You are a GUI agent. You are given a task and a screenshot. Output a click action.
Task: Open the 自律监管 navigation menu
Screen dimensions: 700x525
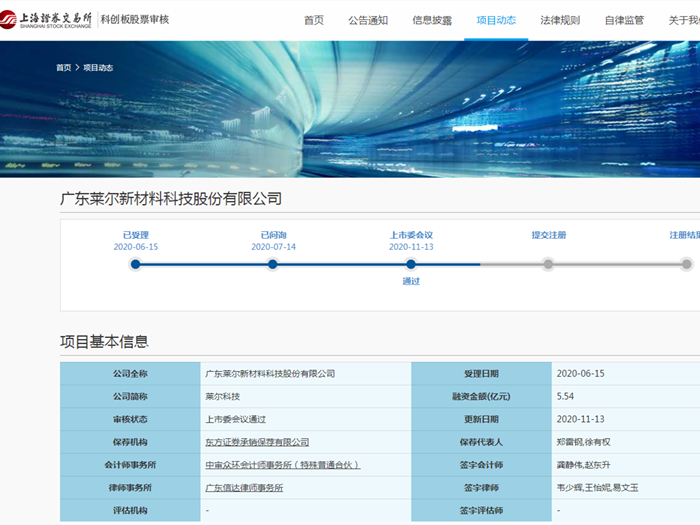point(624,20)
